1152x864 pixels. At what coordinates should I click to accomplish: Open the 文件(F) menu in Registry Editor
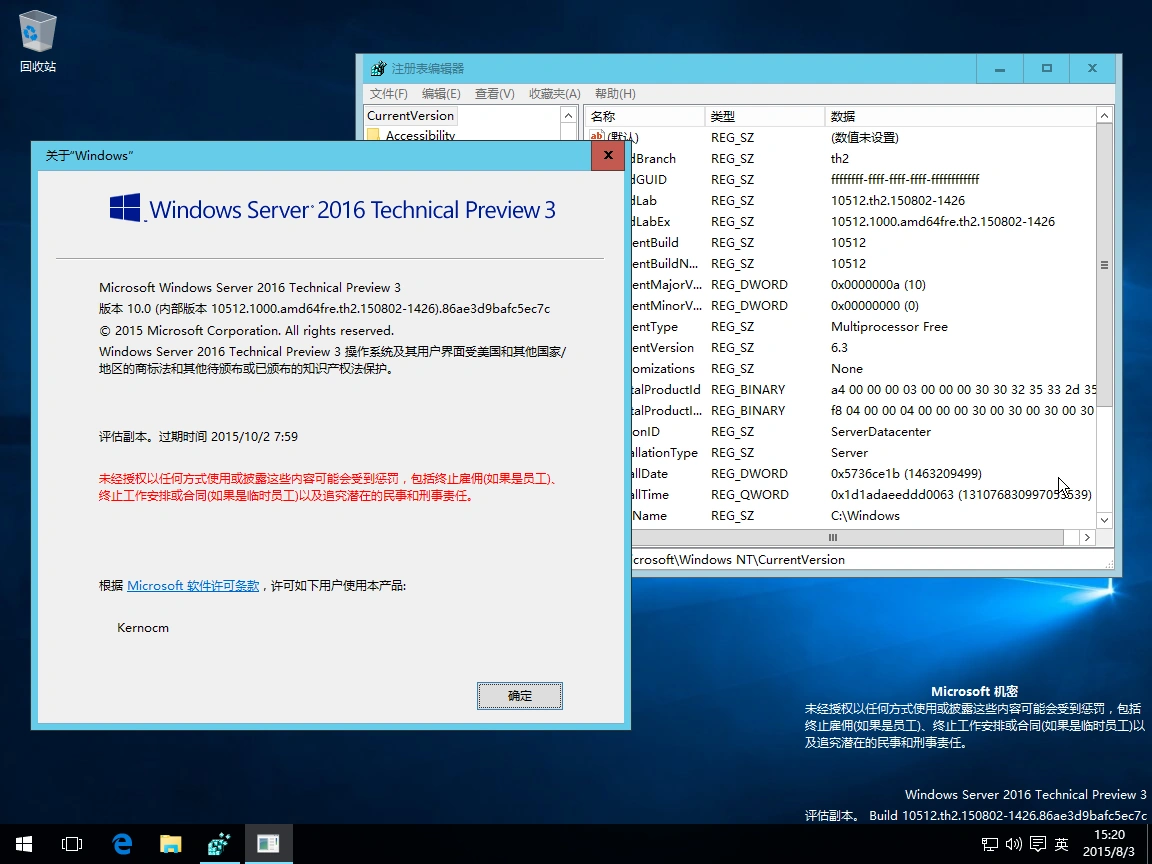tap(388, 93)
